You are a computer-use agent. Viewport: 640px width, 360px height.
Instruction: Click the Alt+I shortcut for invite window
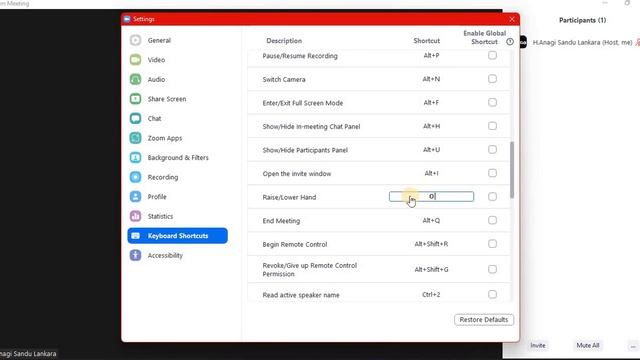click(x=431, y=173)
